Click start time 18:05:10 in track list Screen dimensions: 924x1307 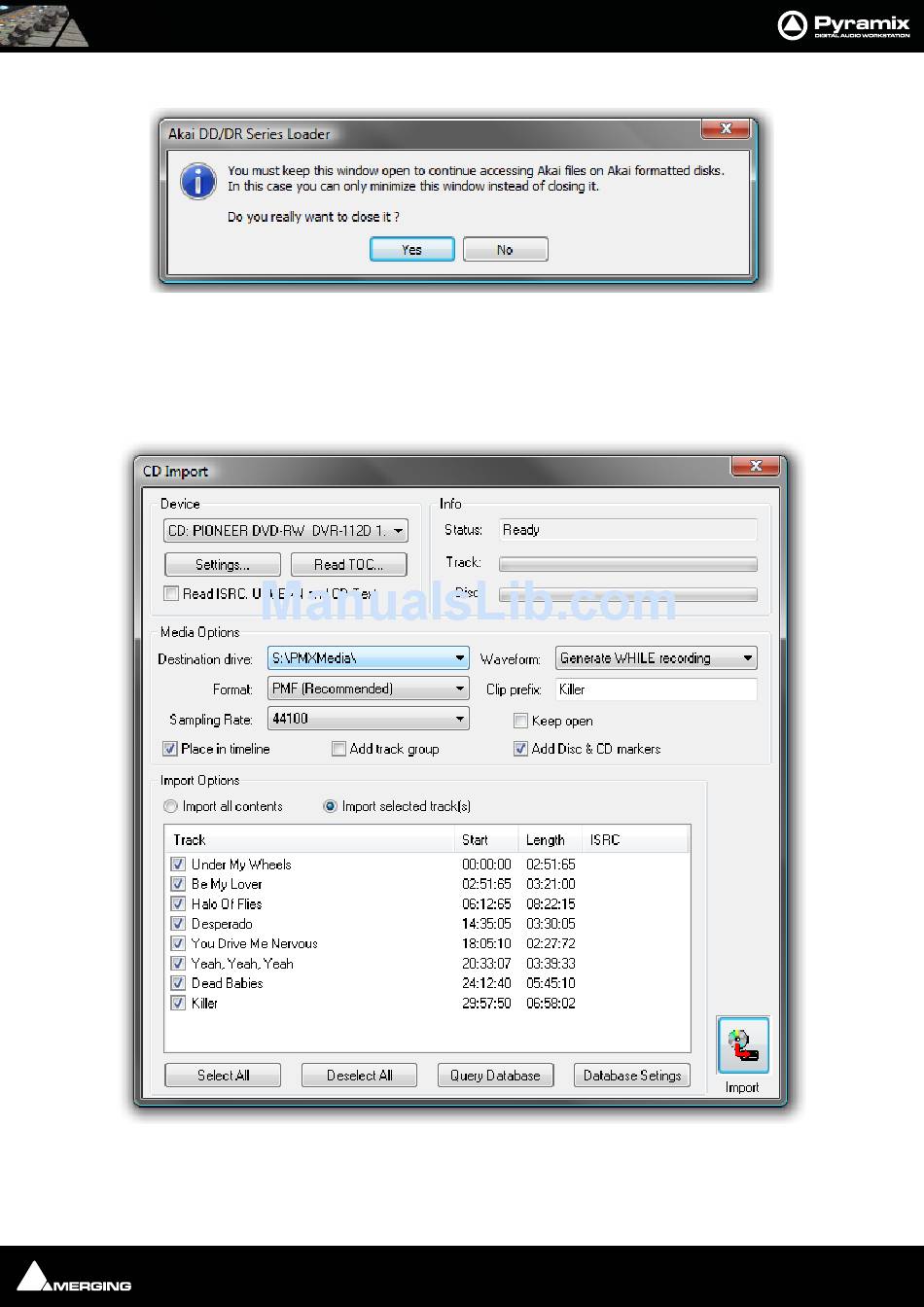point(486,943)
